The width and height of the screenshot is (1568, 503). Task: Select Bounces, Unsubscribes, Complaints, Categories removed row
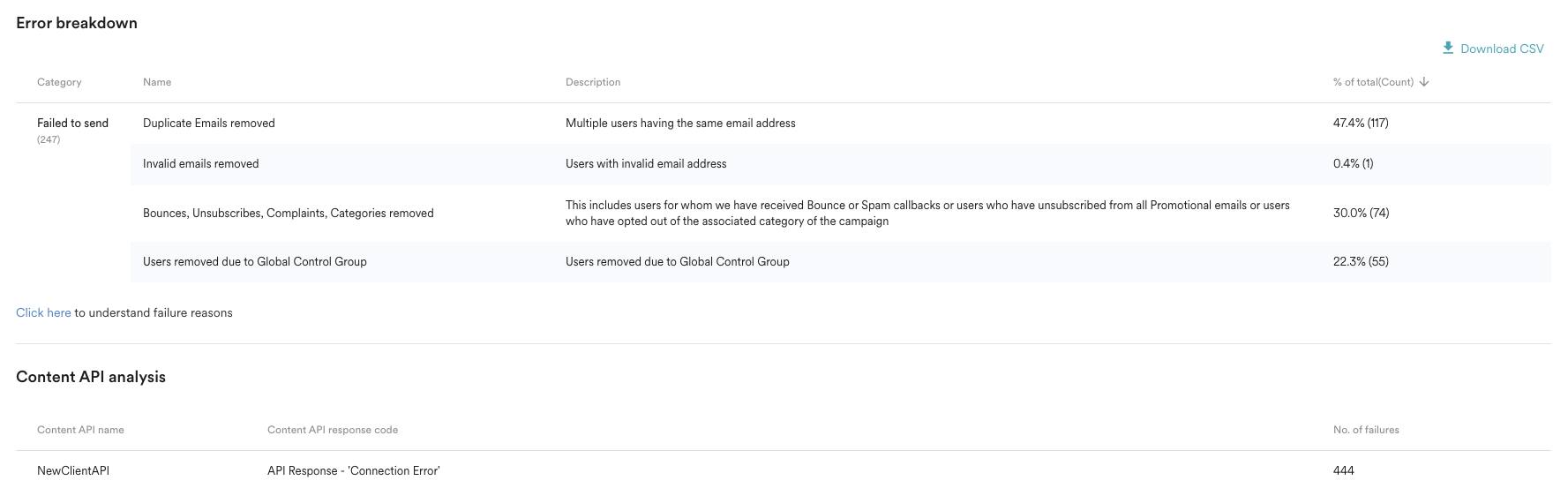pyautogui.click(x=289, y=214)
